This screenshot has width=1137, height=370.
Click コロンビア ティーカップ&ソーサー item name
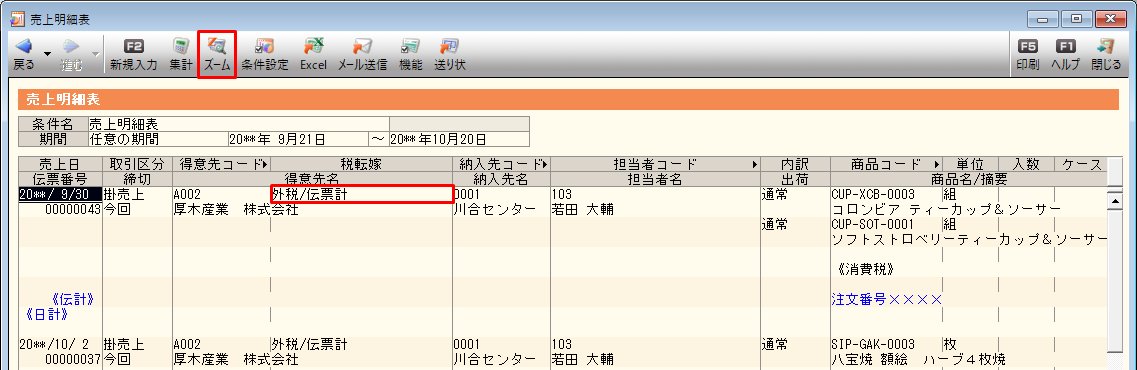click(x=946, y=209)
